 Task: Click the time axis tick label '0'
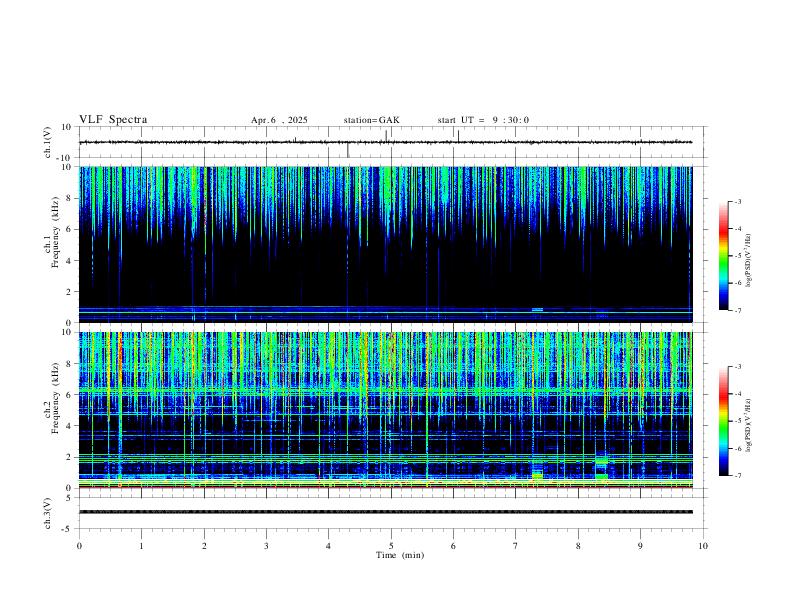pyautogui.click(x=79, y=546)
